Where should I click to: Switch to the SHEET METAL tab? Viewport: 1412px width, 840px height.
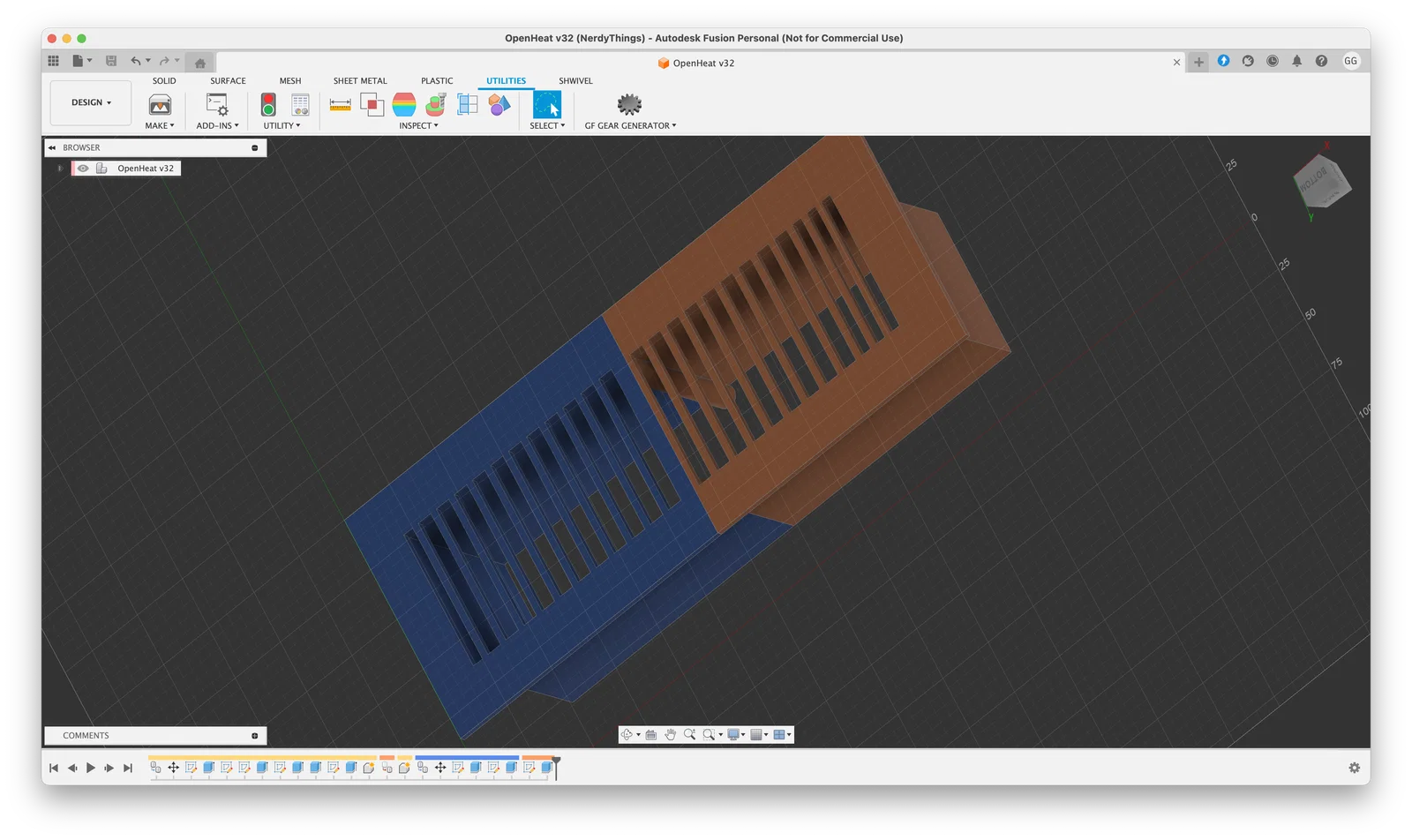point(359,81)
